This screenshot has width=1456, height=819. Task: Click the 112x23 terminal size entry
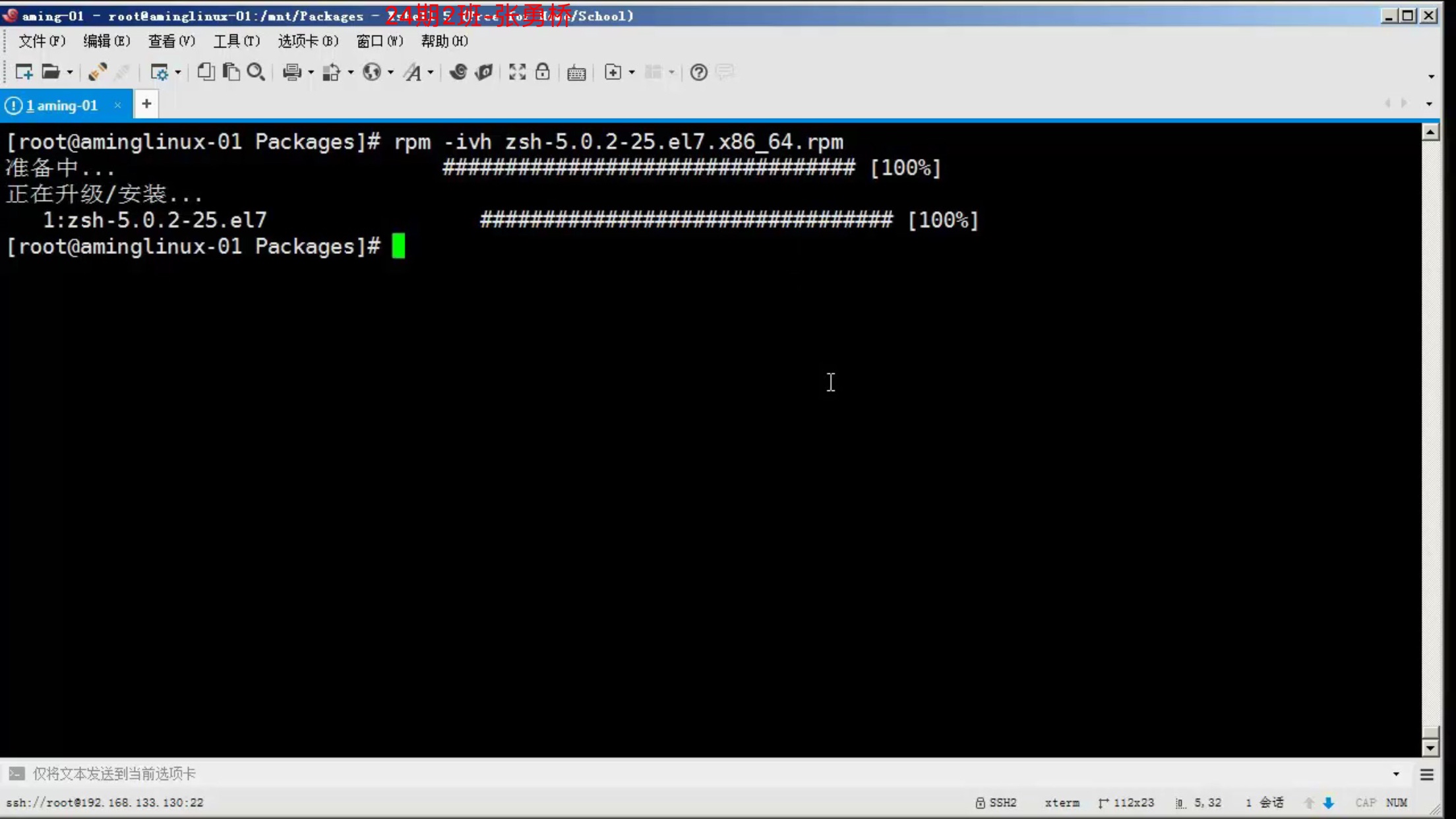[x=1126, y=803]
